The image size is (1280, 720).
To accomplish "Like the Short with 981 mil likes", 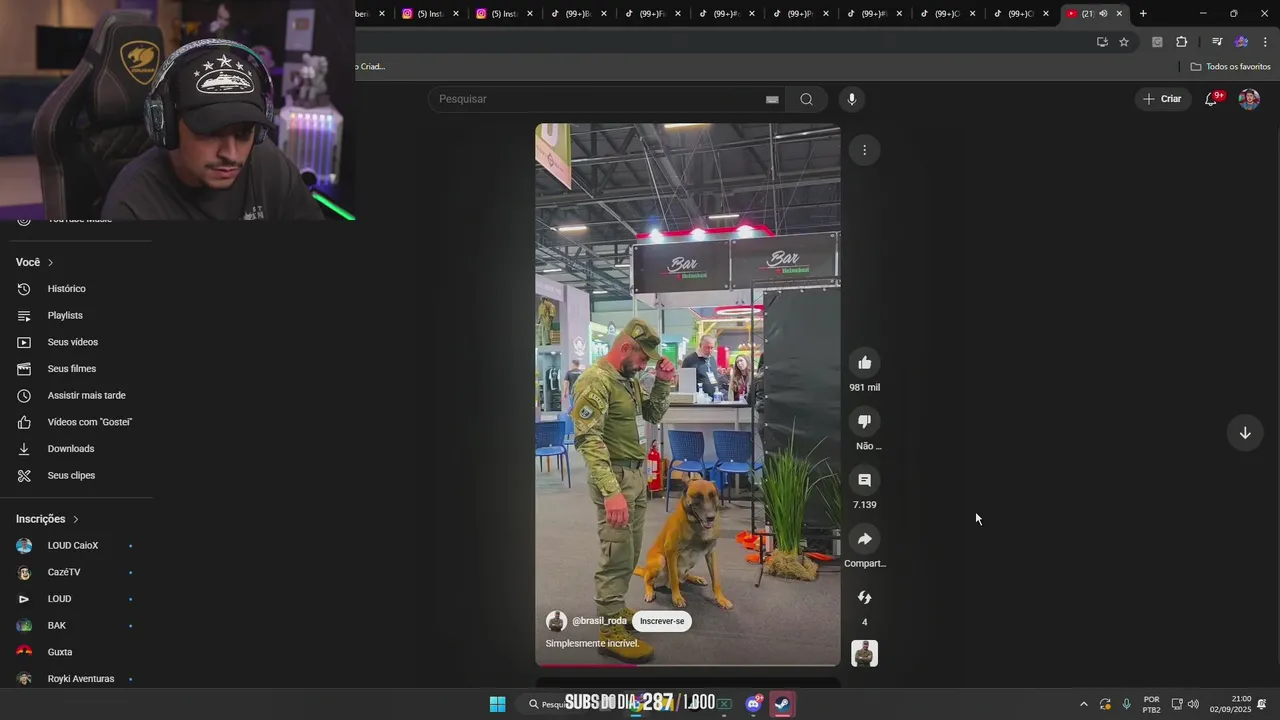I will point(865,363).
